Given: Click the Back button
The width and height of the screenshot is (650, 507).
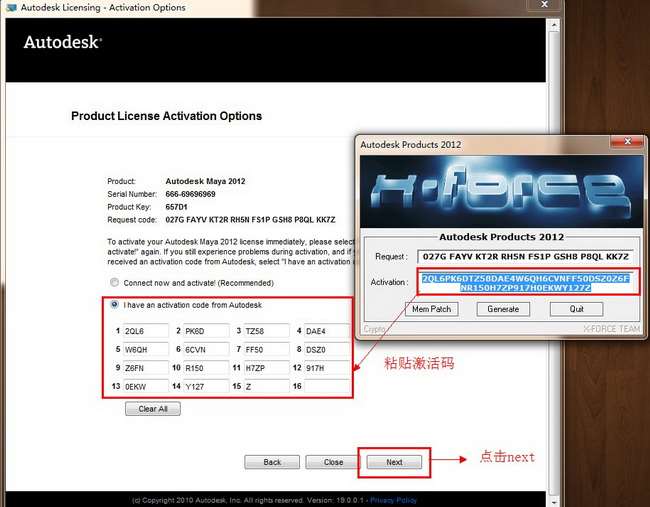Looking at the screenshot, I should (272, 462).
